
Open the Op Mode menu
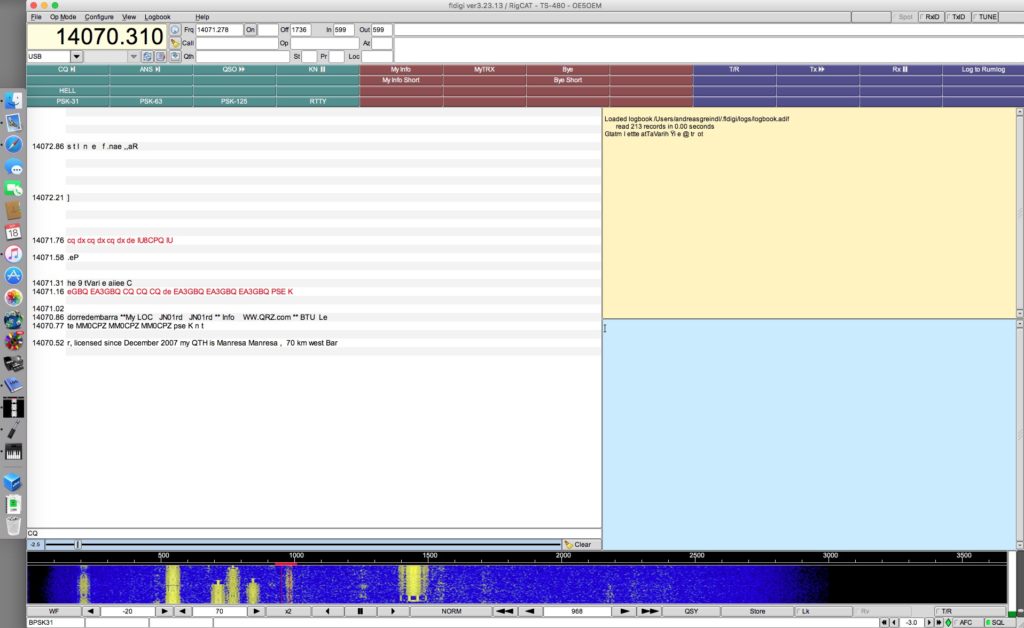pos(63,17)
